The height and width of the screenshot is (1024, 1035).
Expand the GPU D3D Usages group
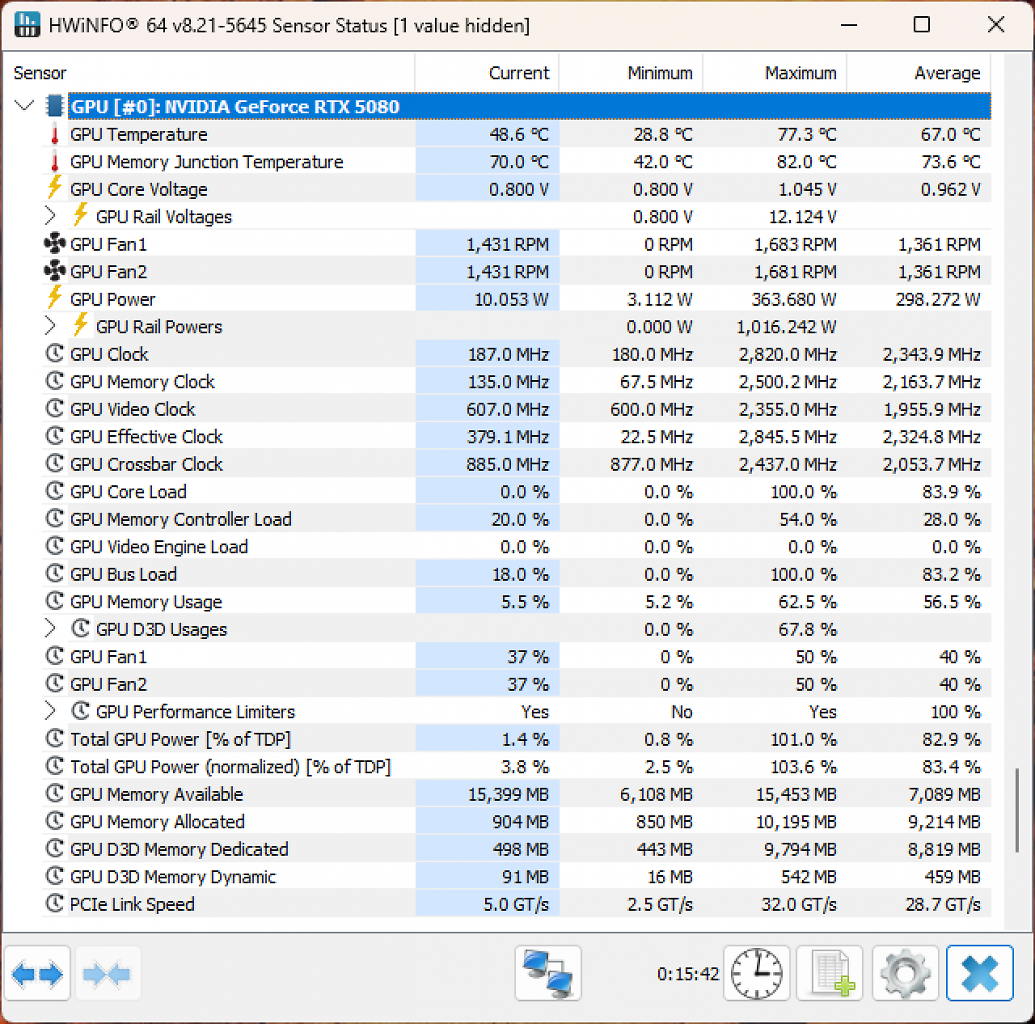(50, 629)
